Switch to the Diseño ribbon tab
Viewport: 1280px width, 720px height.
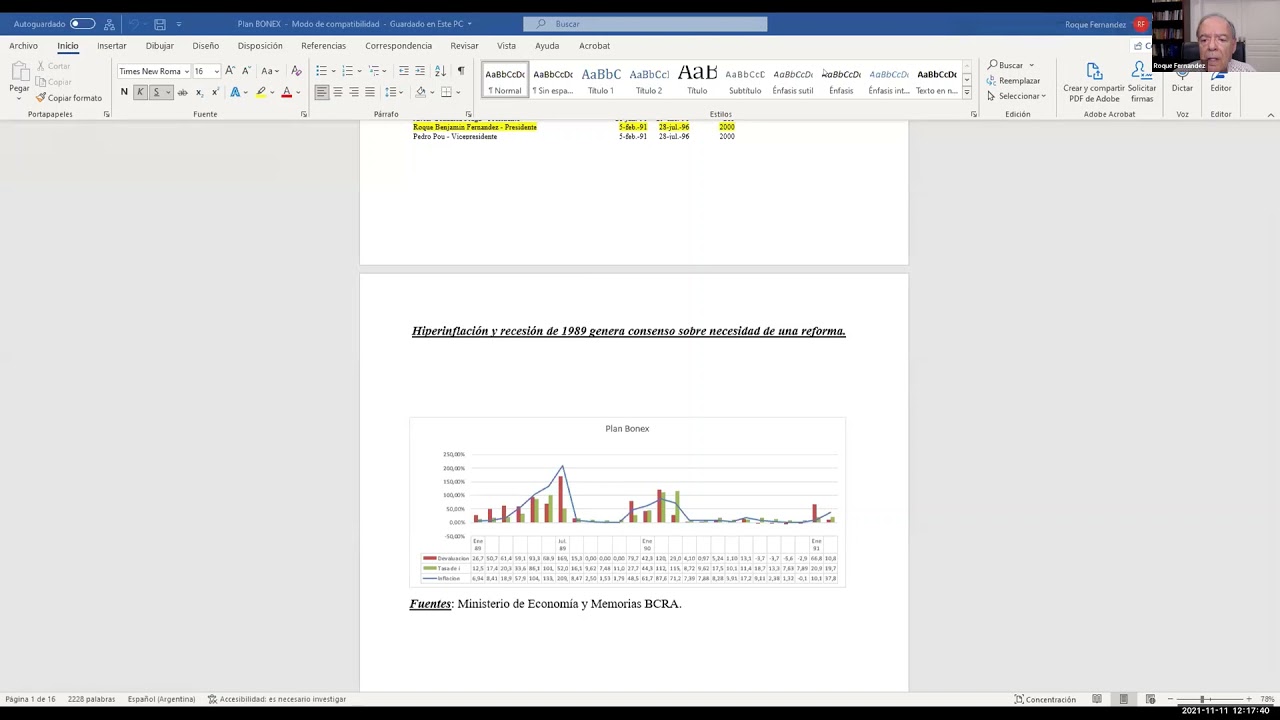coord(206,46)
